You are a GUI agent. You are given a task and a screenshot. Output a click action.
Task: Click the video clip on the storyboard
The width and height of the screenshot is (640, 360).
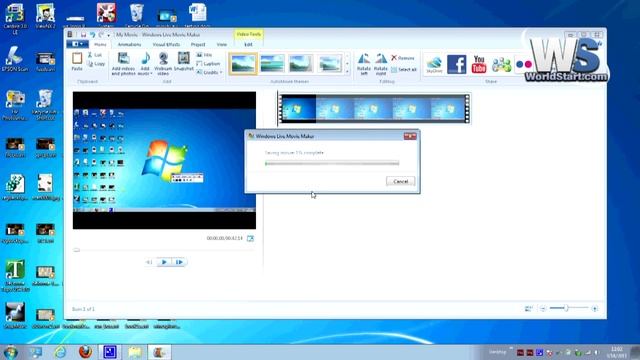(373, 109)
